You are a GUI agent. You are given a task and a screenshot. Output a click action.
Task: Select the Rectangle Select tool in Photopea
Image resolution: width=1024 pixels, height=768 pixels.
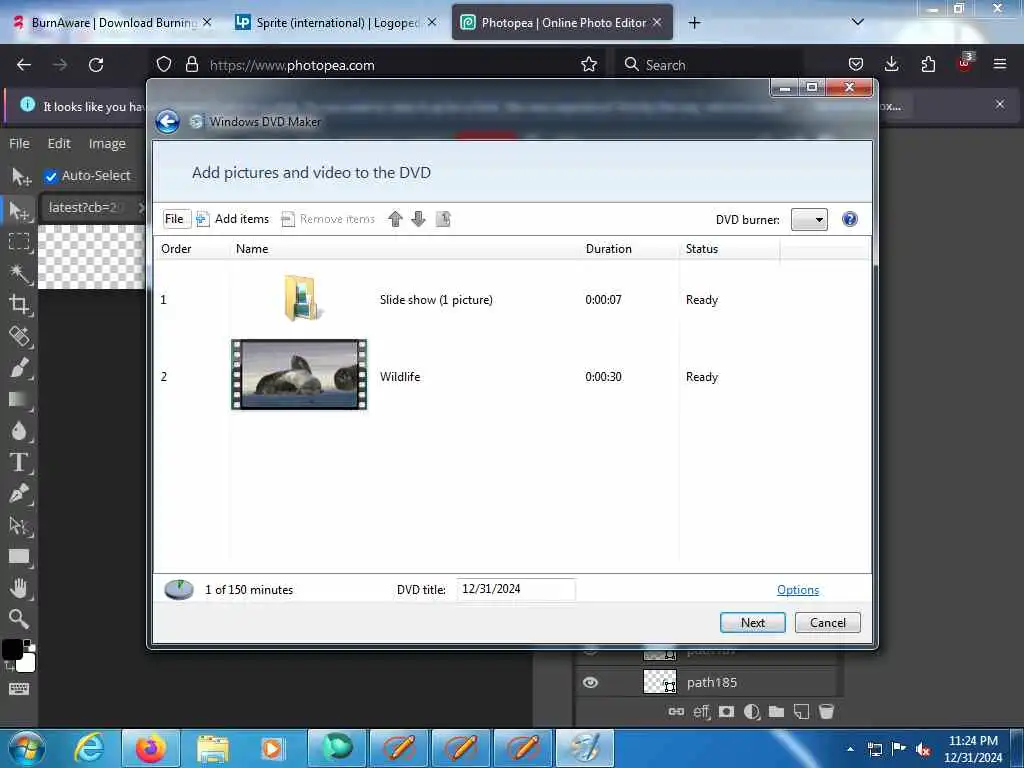click(20, 242)
